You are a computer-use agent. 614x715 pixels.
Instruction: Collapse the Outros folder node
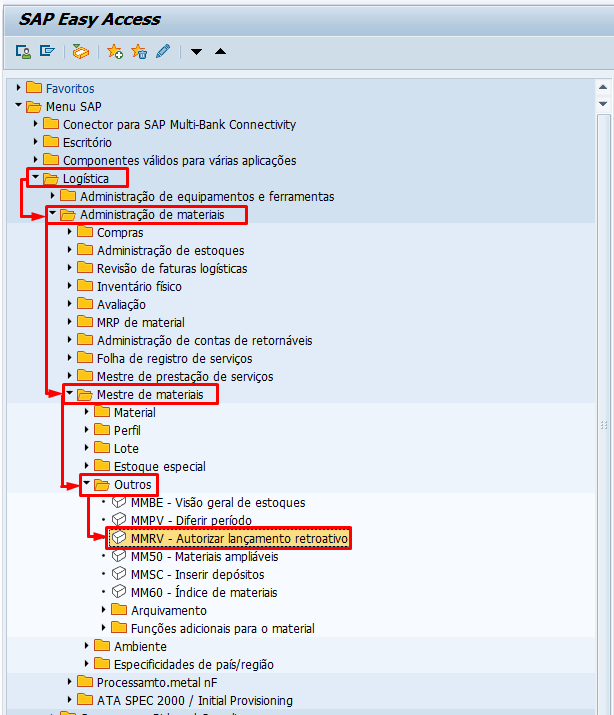tap(87, 484)
